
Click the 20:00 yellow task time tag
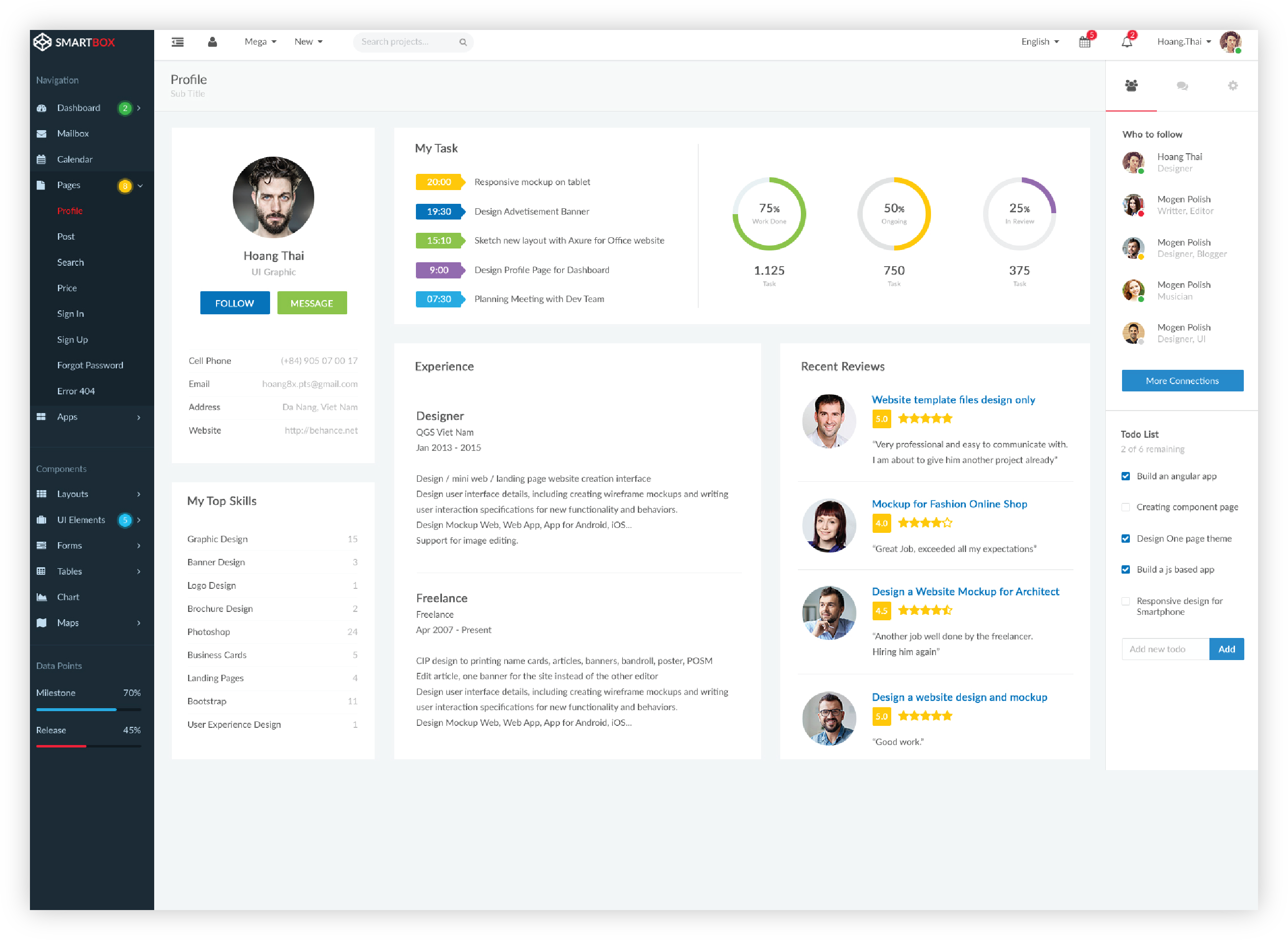(x=440, y=182)
